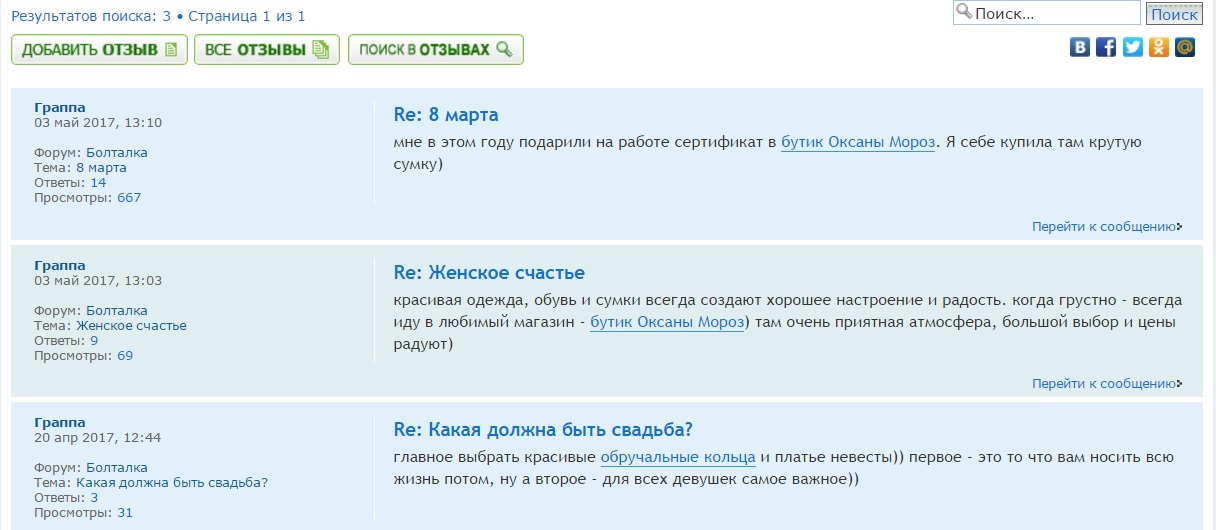Share via VKontakte icon
1216x530 pixels.
(x=1080, y=47)
